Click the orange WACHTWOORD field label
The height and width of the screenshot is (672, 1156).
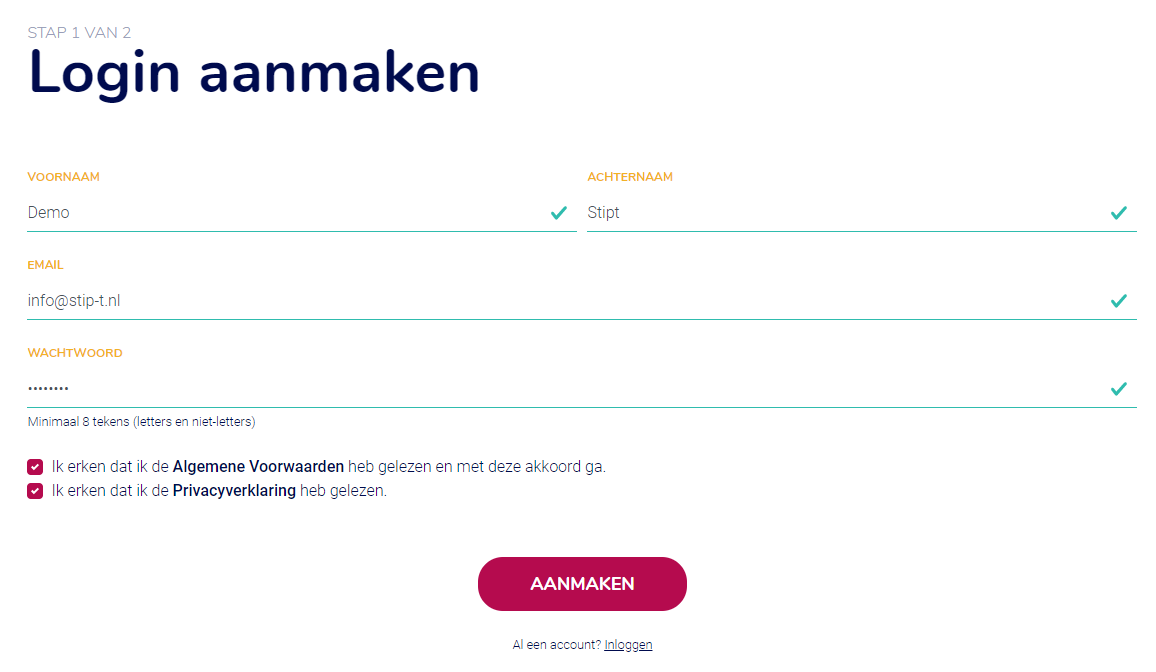coord(75,353)
